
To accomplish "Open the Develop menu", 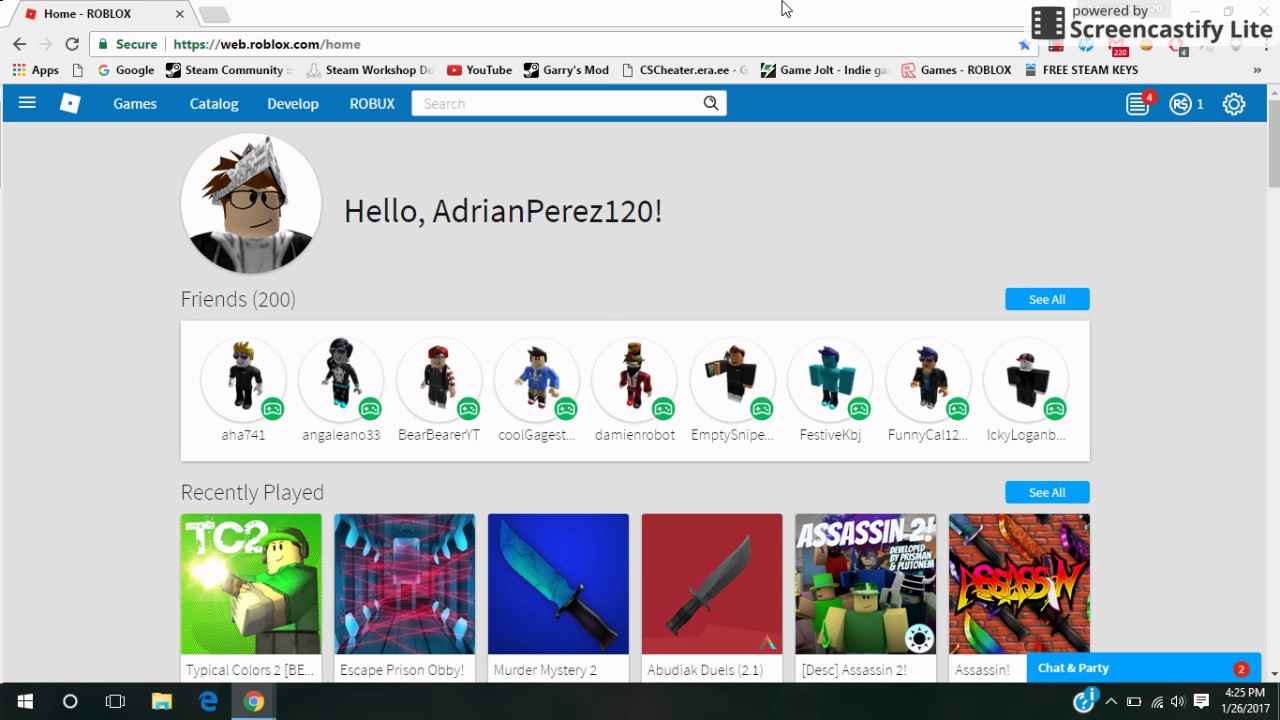I will coord(293,104).
